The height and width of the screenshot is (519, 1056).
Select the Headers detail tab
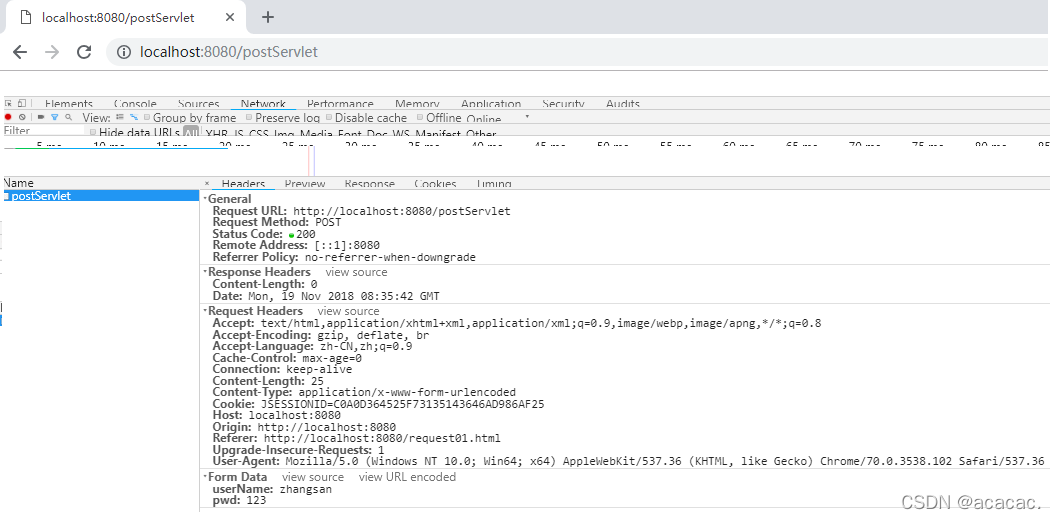coord(243,184)
